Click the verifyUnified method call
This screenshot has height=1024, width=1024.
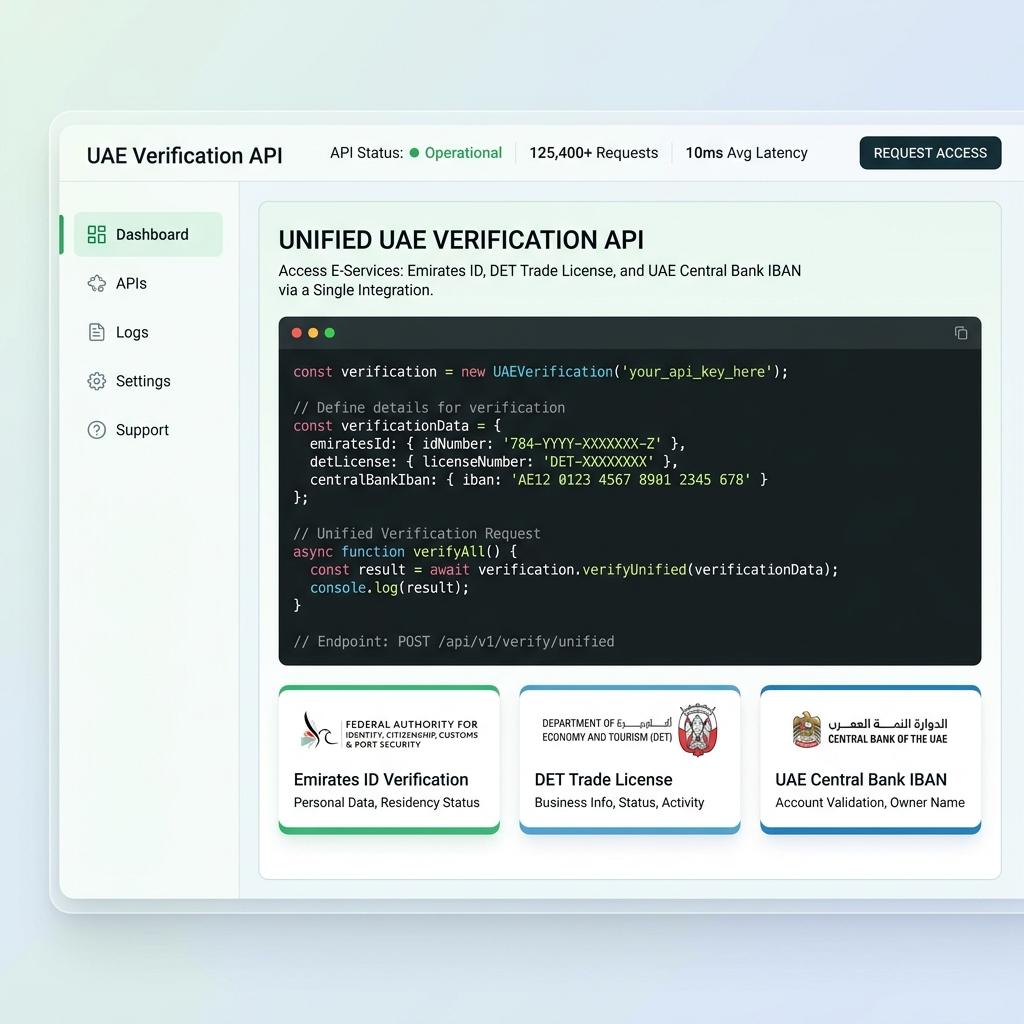coord(634,569)
